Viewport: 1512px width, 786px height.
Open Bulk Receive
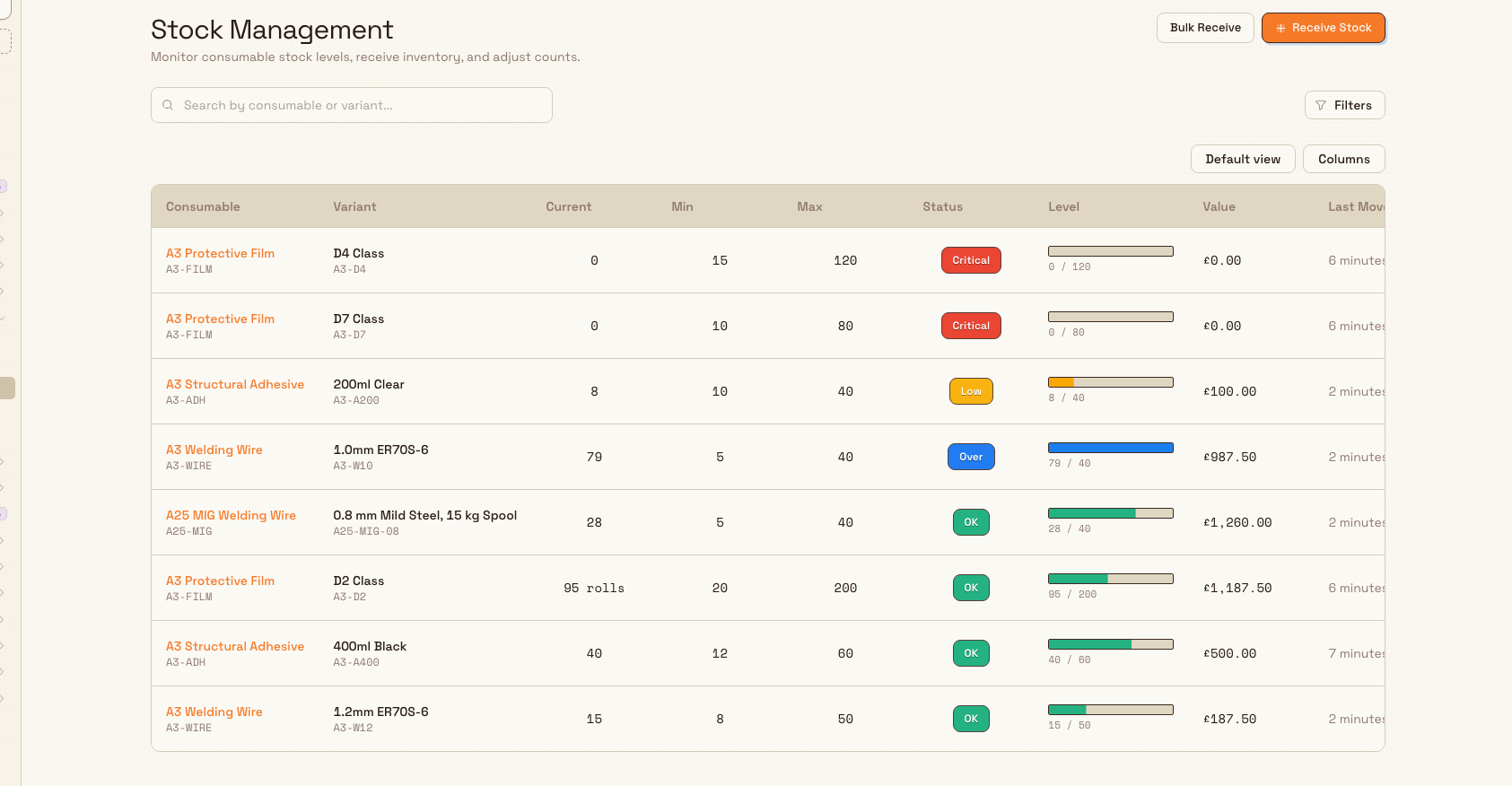coord(1205,28)
